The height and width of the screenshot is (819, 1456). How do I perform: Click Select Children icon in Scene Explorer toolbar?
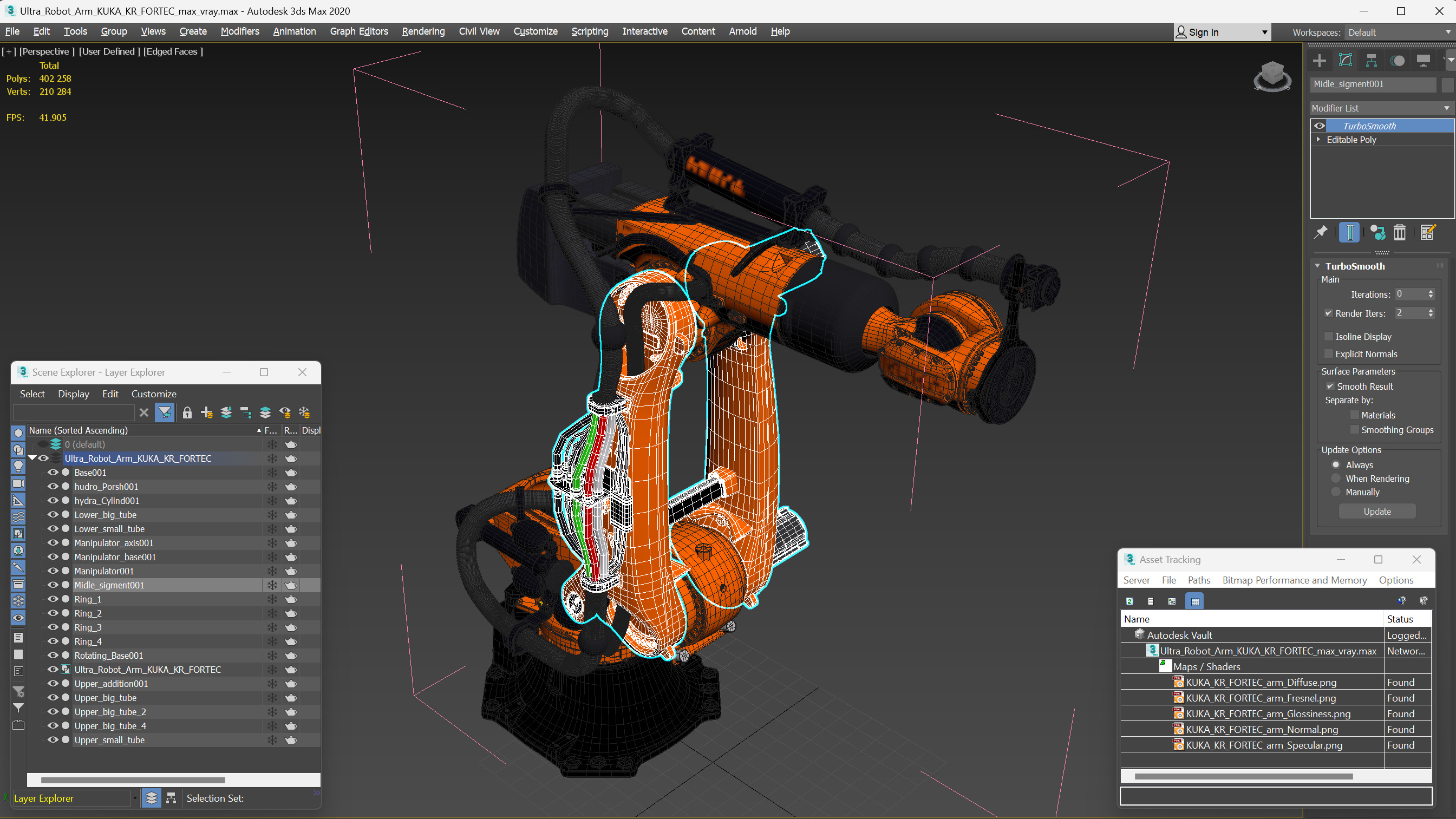(x=246, y=412)
